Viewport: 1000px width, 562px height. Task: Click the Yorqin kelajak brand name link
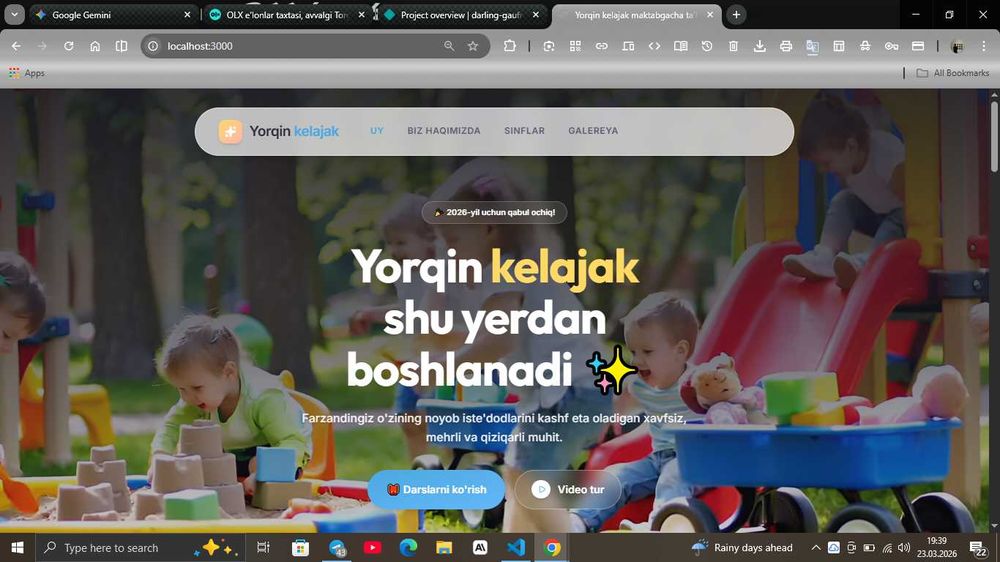click(x=294, y=131)
